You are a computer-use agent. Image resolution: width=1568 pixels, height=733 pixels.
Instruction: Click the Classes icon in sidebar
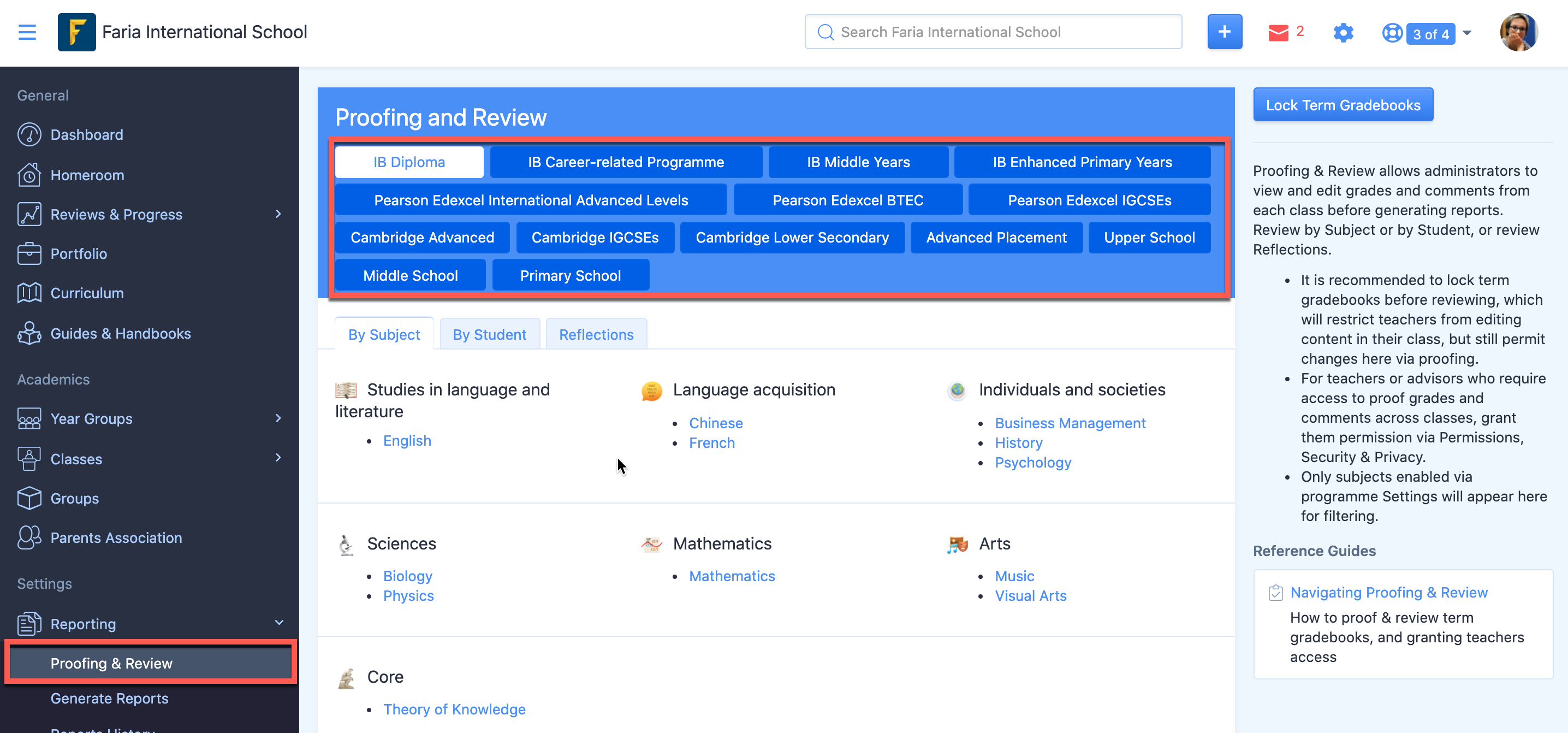point(29,458)
